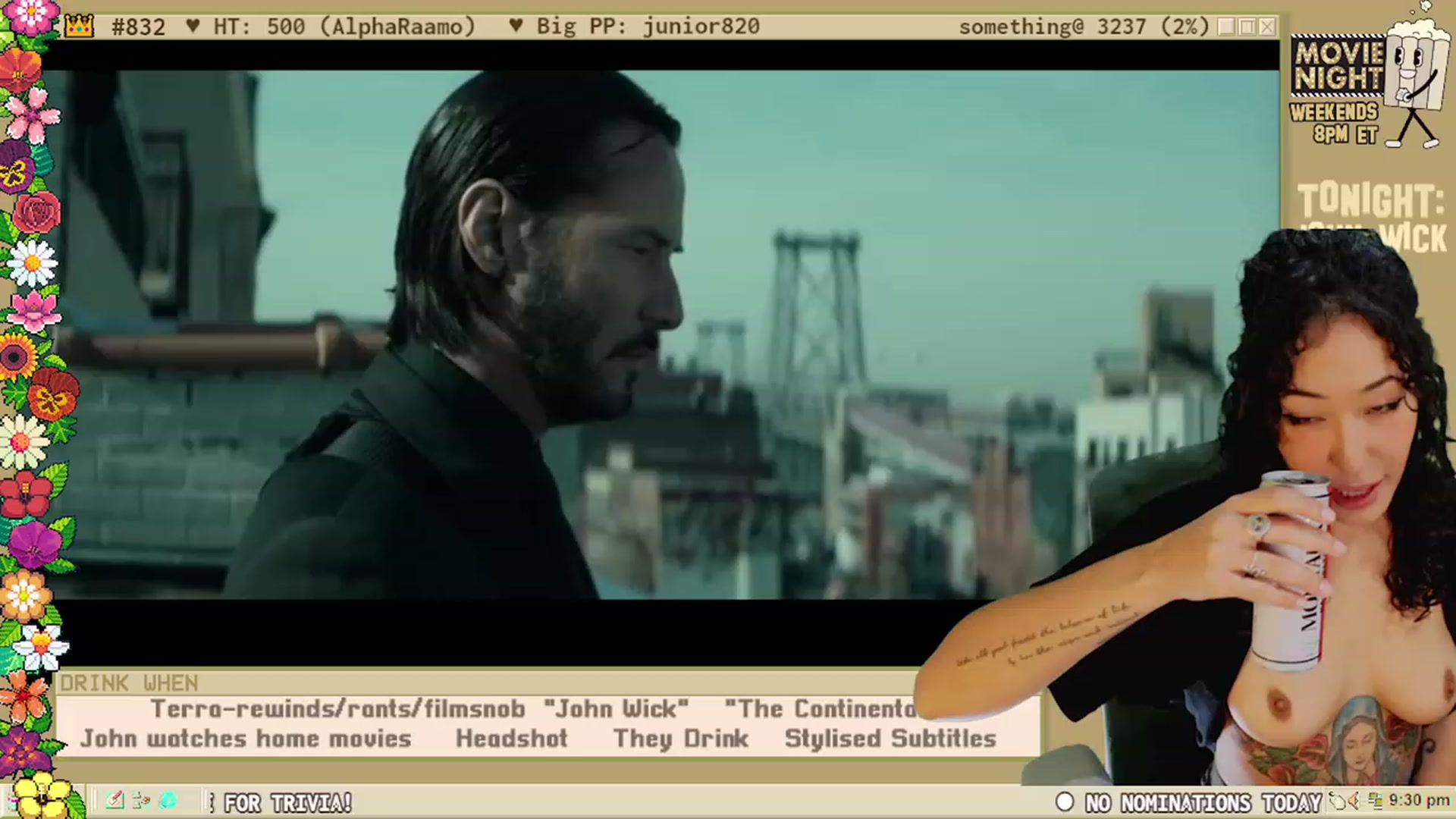Screen dimensions: 1456x819
Task: Open the yellow flower Start button
Action: 42,795
